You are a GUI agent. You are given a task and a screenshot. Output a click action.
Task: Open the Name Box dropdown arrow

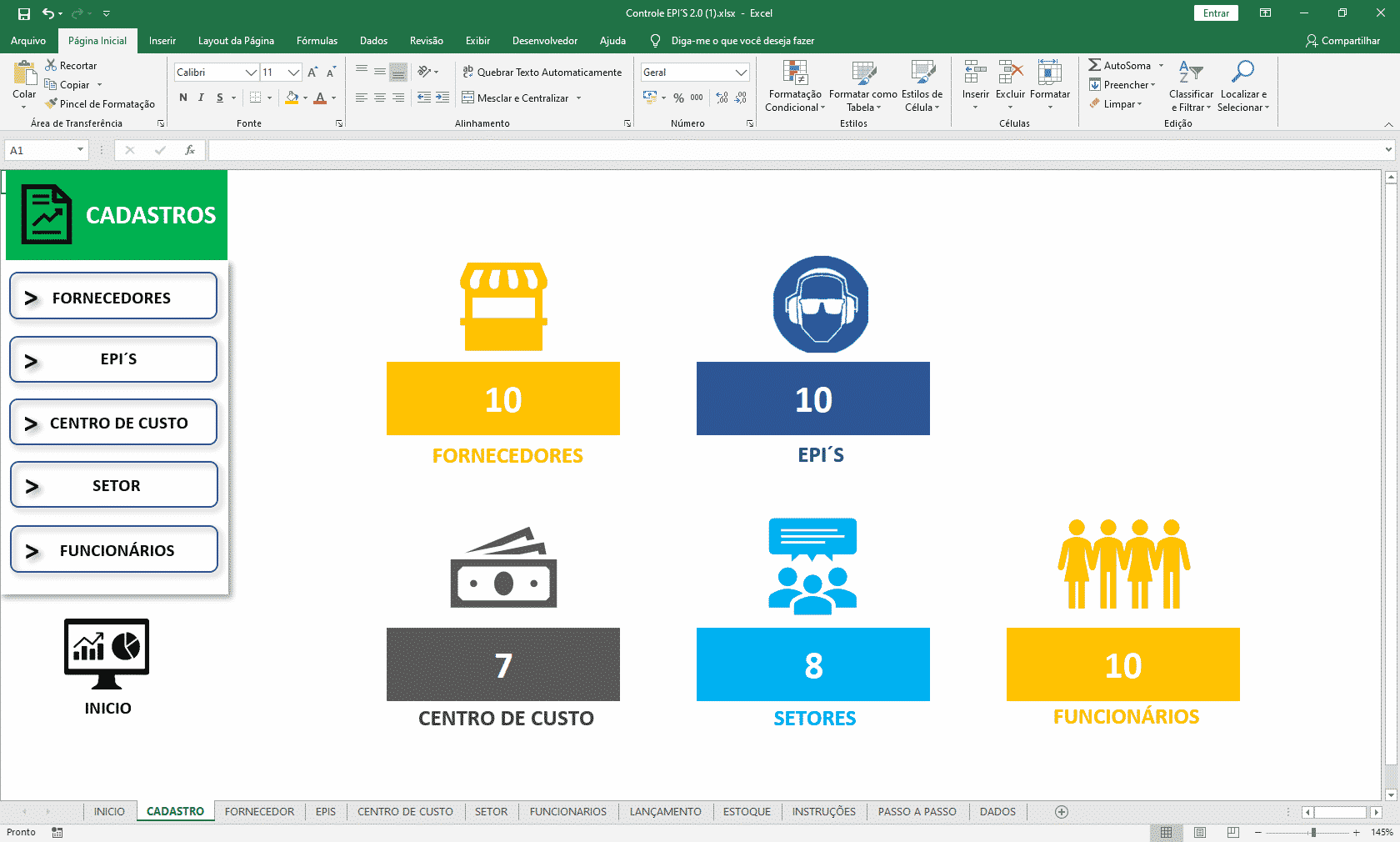click(80, 150)
